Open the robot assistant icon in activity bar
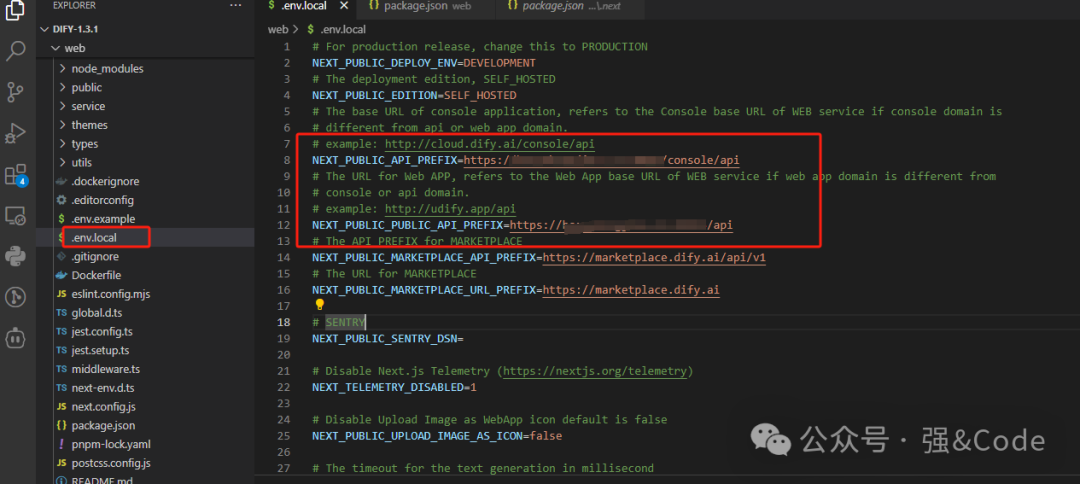 pos(15,338)
